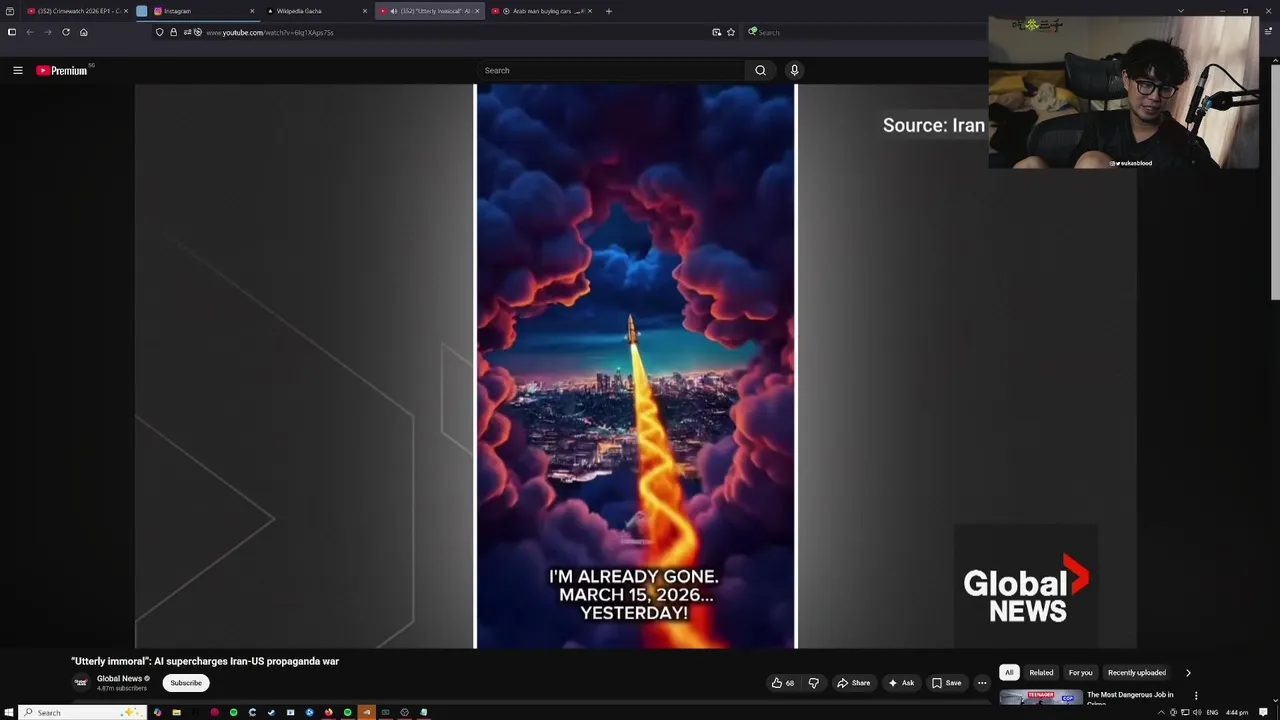
Task: Go forward one page
Action: point(47,32)
